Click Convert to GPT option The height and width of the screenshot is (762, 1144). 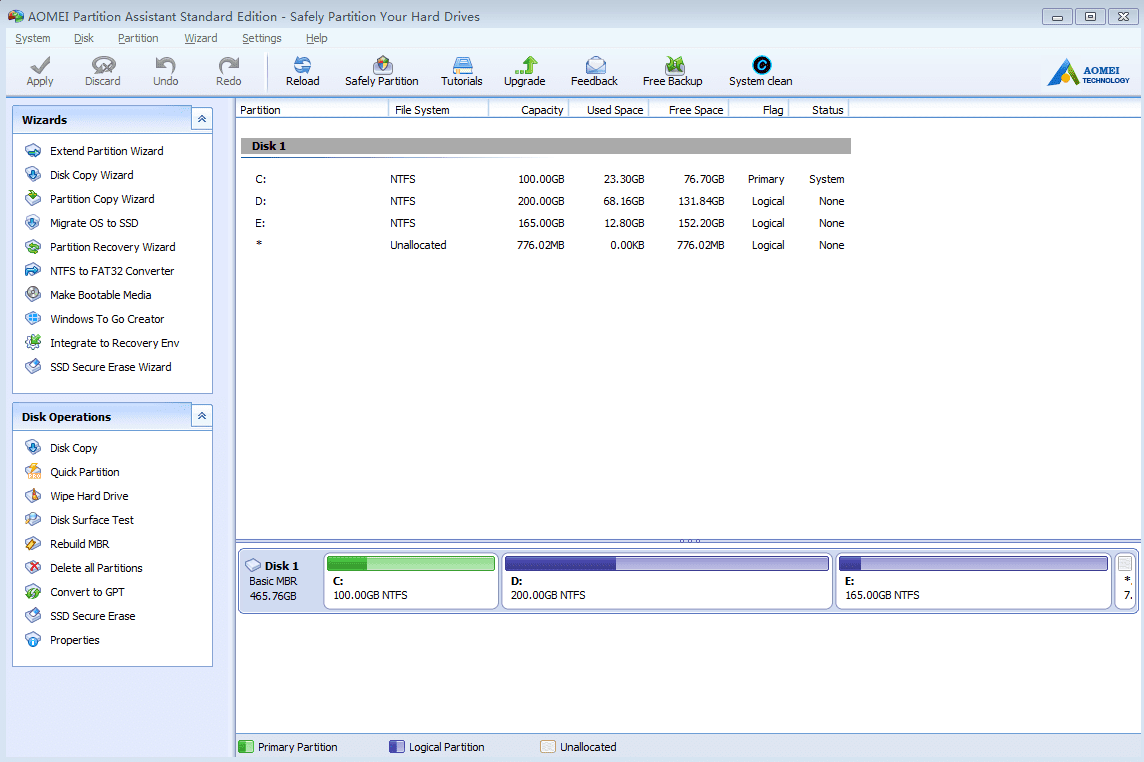(x=87, y=592)
